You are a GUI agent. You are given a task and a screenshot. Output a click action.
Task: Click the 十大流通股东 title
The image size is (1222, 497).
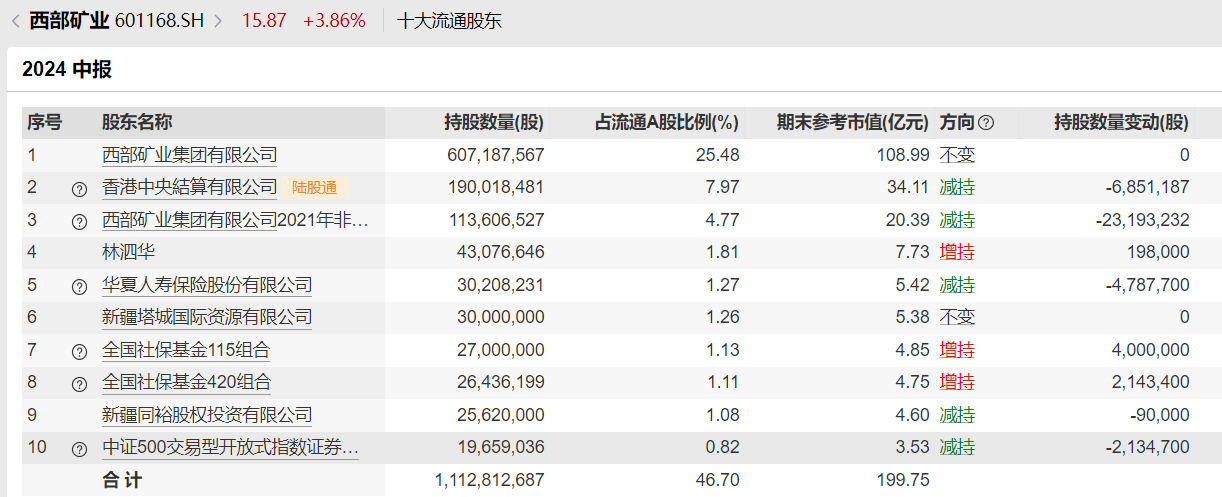(449, 20)
